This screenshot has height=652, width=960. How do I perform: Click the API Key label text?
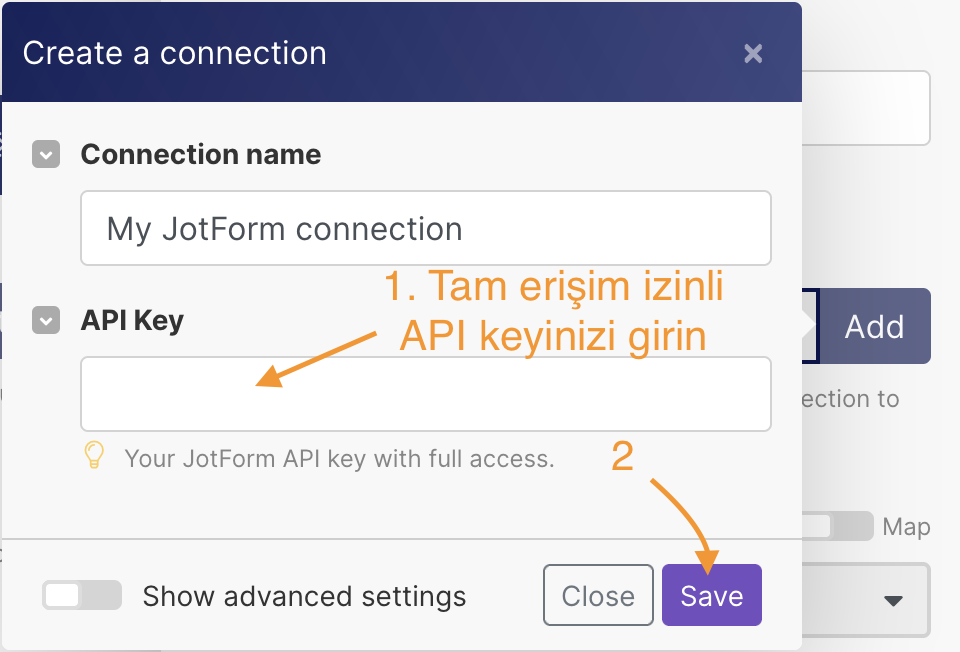pos(132,321)
